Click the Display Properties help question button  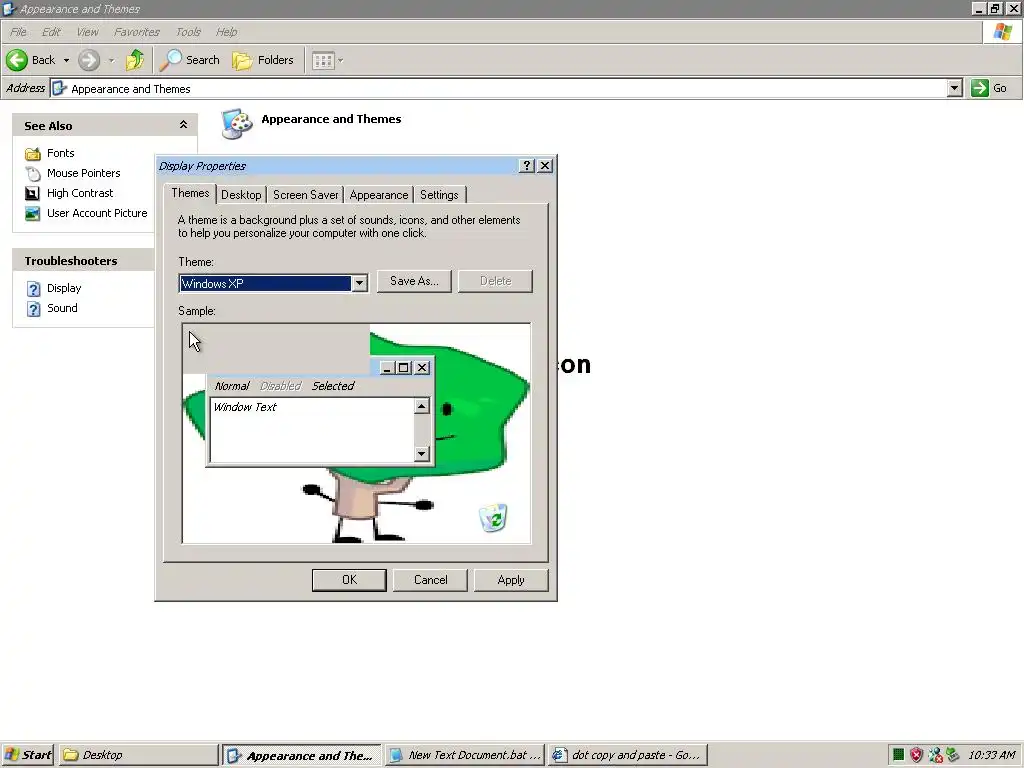click(526, 166)
